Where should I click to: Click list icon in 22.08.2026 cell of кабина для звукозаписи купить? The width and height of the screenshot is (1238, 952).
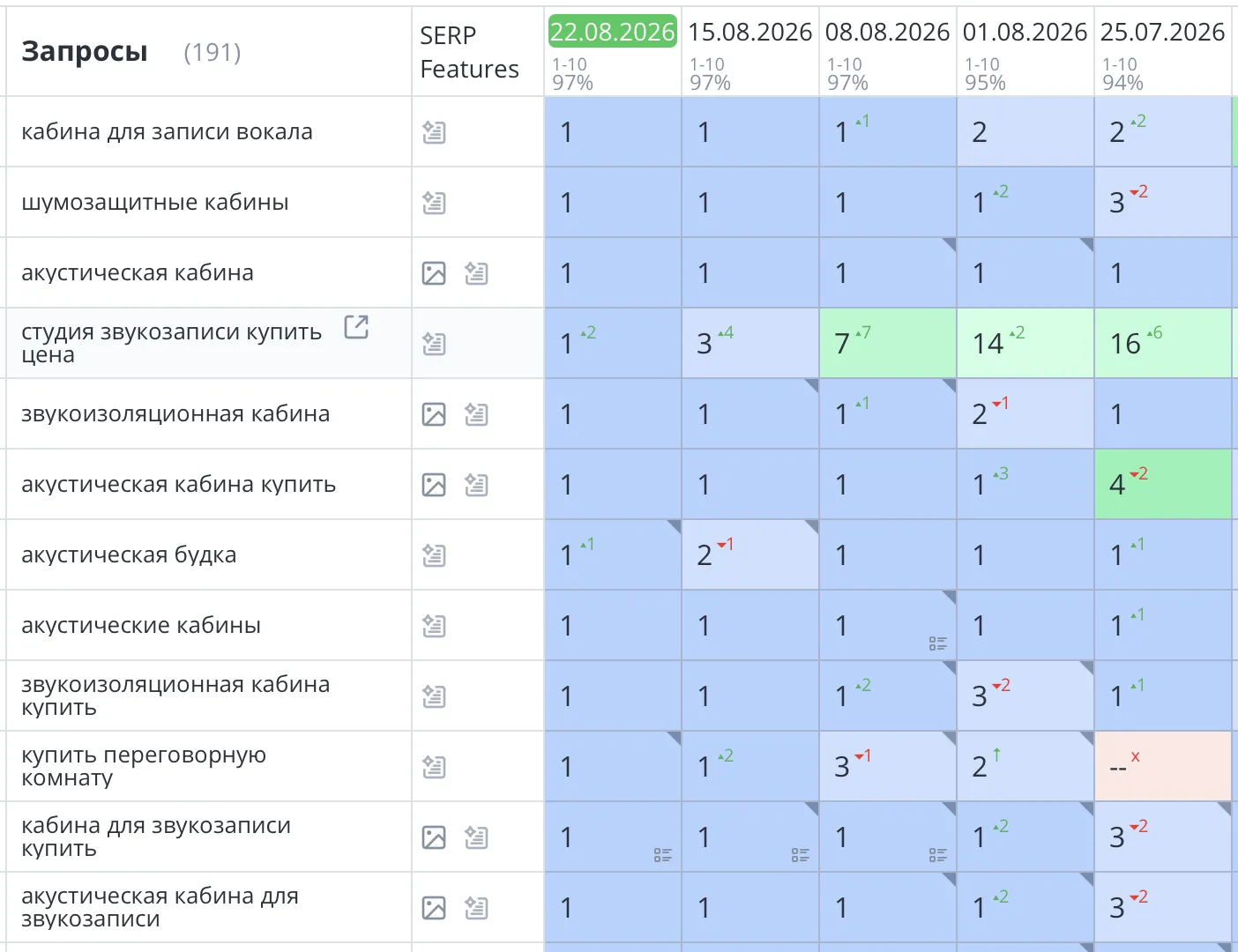point(663,855)
